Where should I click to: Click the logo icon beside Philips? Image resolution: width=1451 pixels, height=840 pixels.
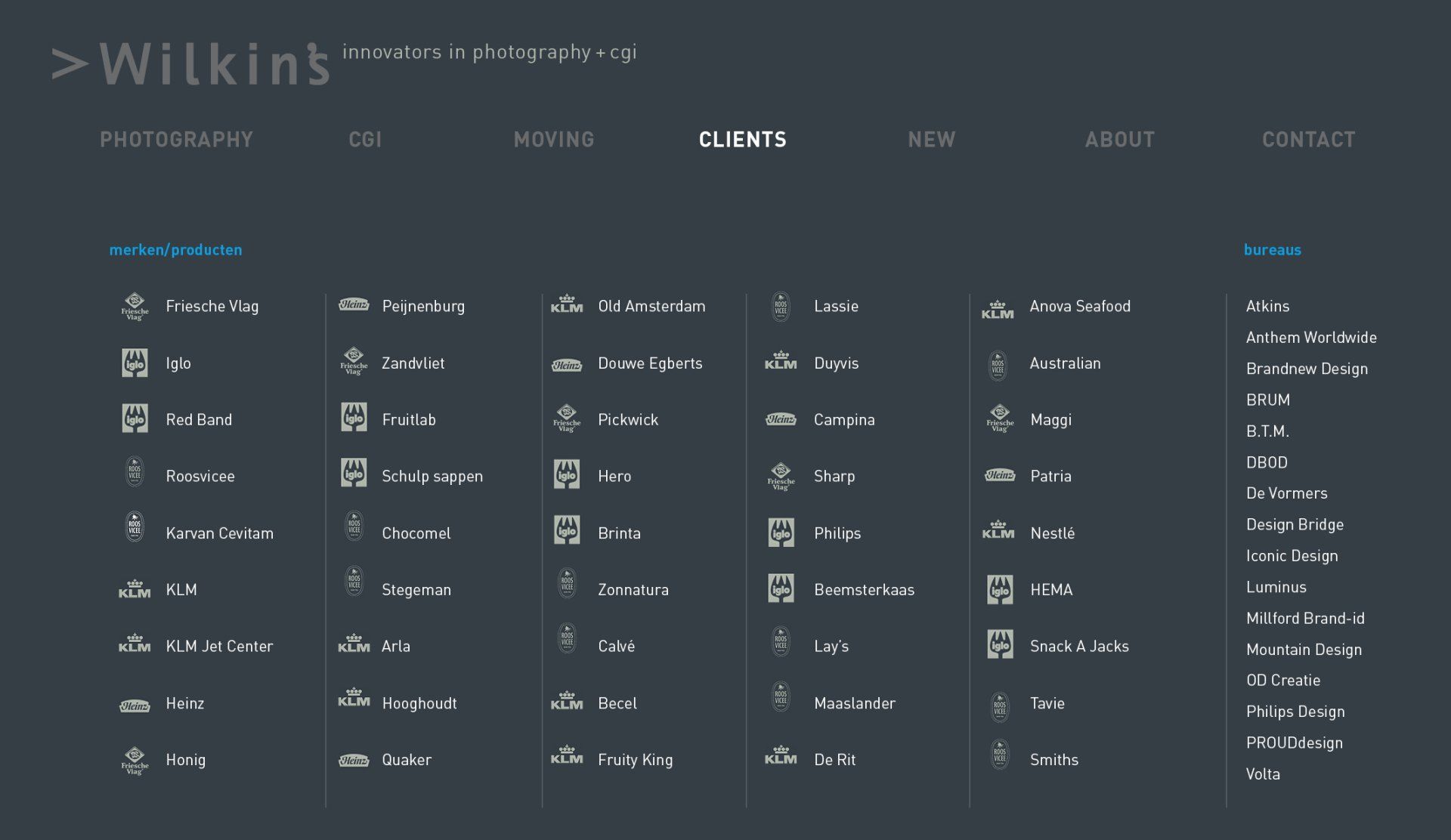coord(781,533)
